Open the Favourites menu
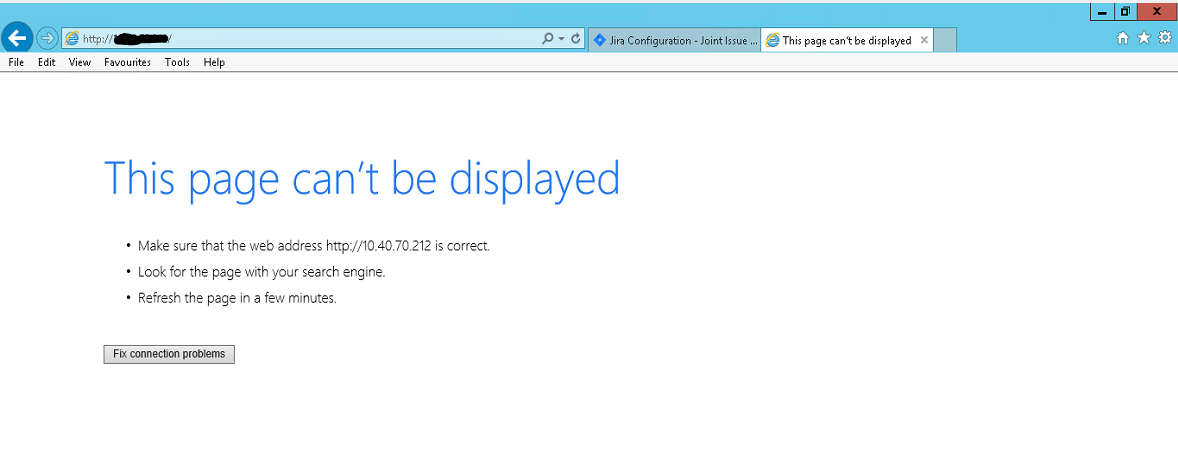 127,62
